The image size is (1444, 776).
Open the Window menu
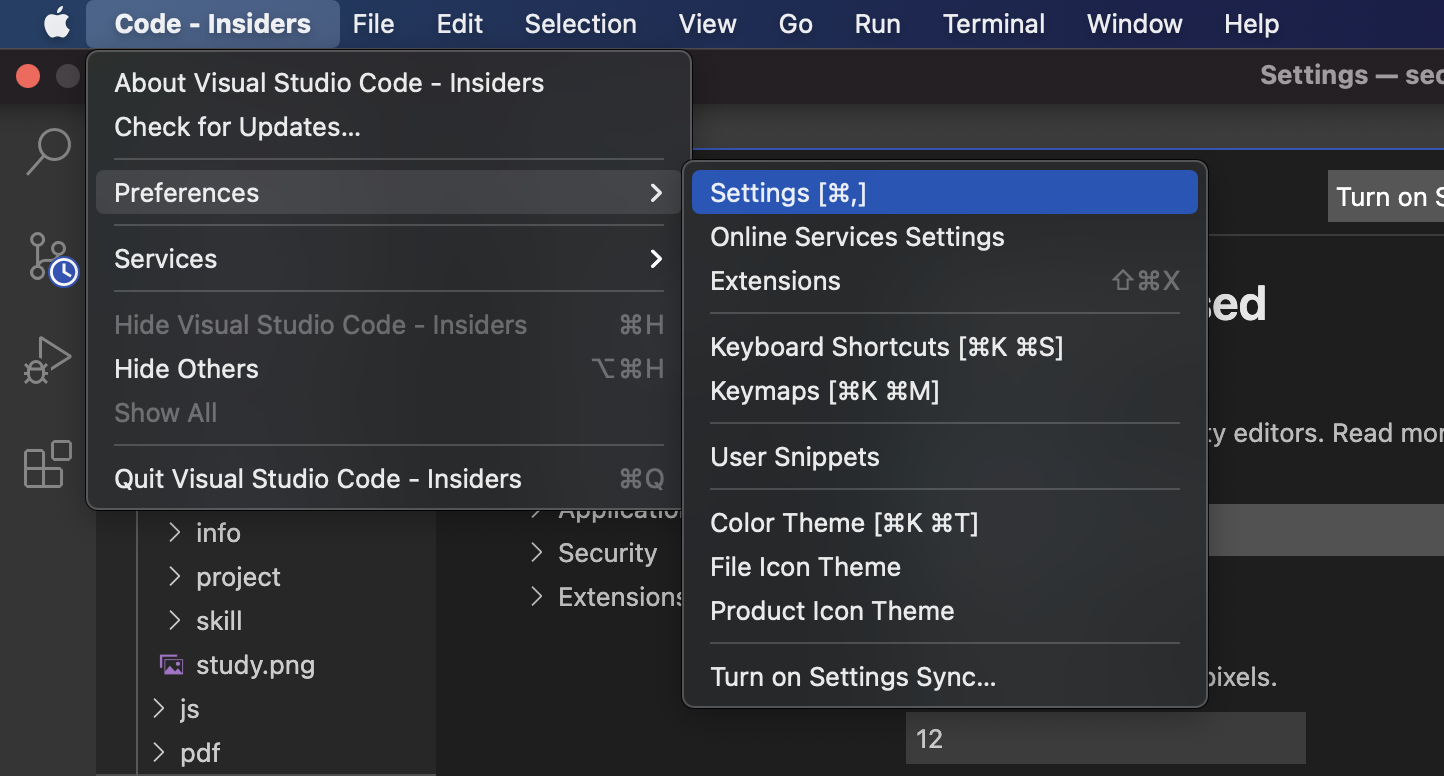click(1135, 24)
